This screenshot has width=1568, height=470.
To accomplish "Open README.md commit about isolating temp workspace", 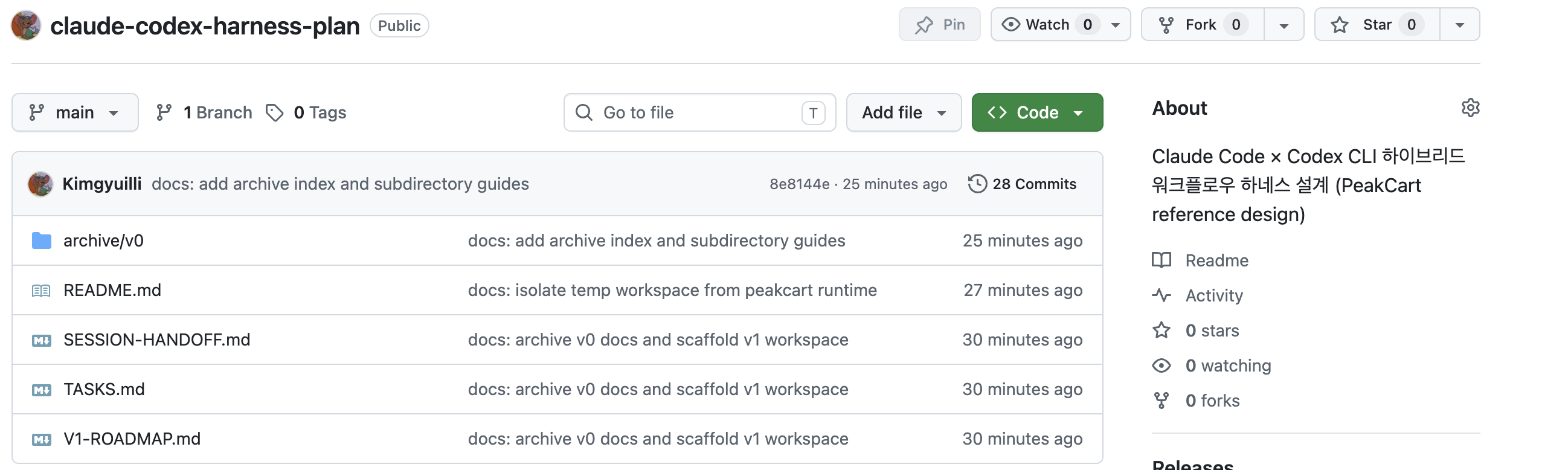I will coord(672,291).
